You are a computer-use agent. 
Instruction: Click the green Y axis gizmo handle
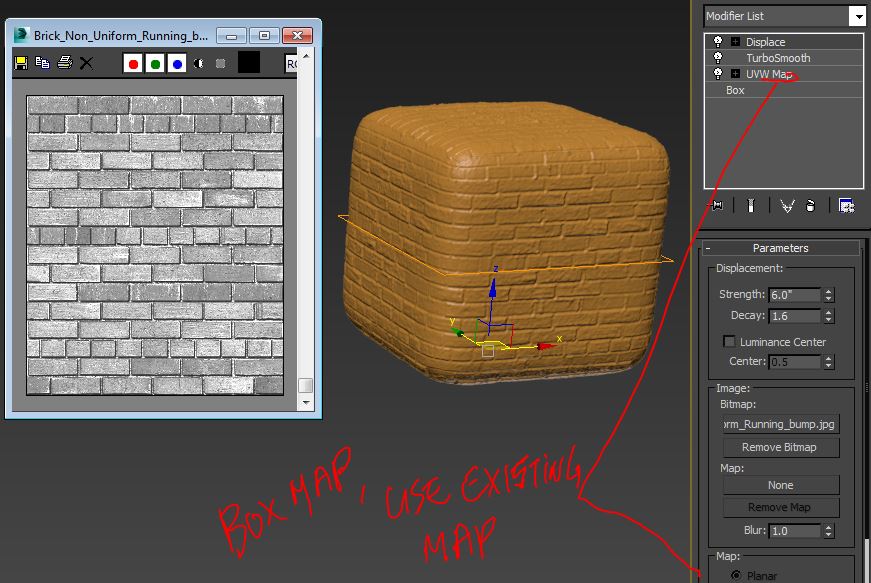459,332
